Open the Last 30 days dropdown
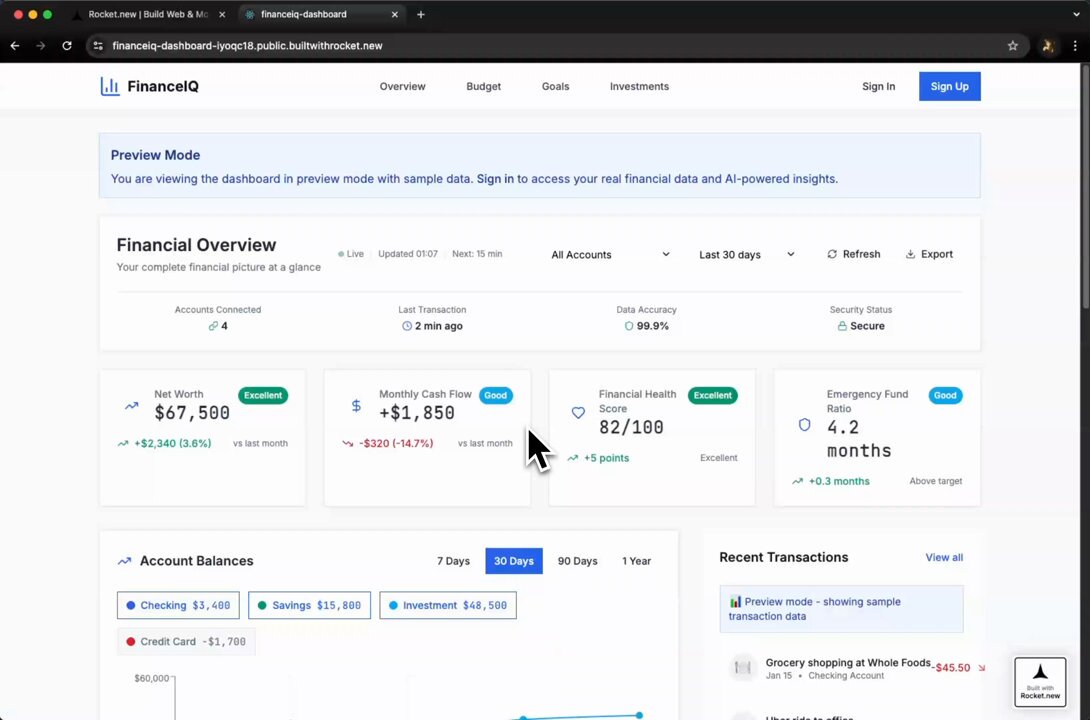Viewport: 1090px width, 720px height. tap(746, 254)
